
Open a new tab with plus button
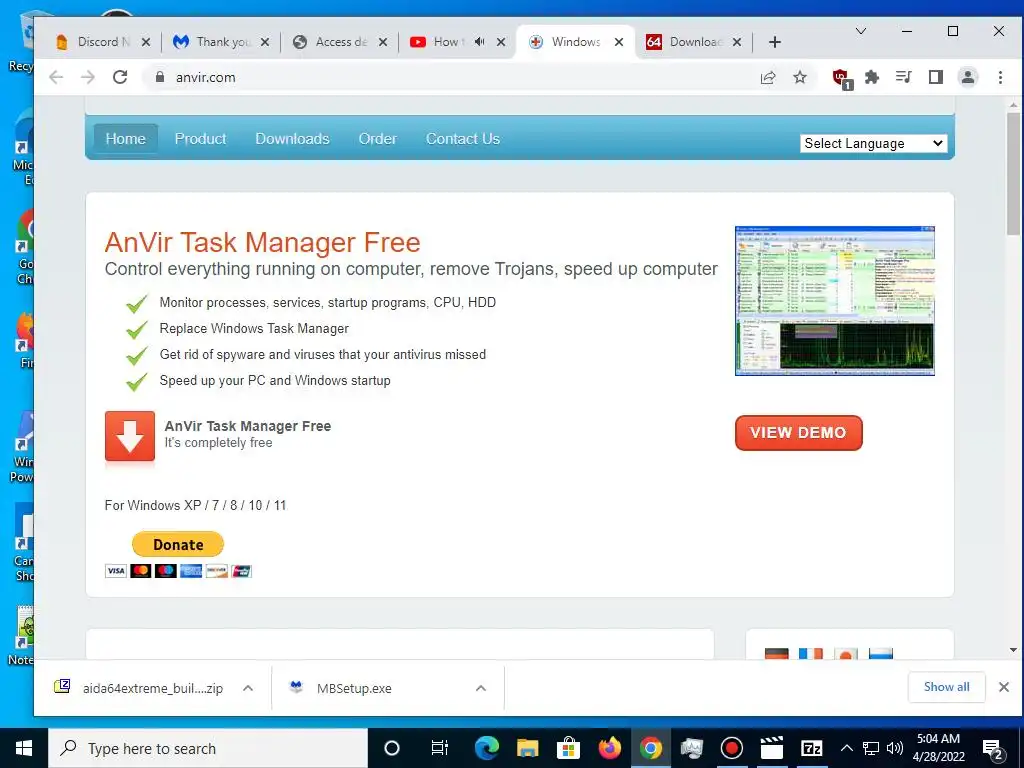tap(775, 42)
